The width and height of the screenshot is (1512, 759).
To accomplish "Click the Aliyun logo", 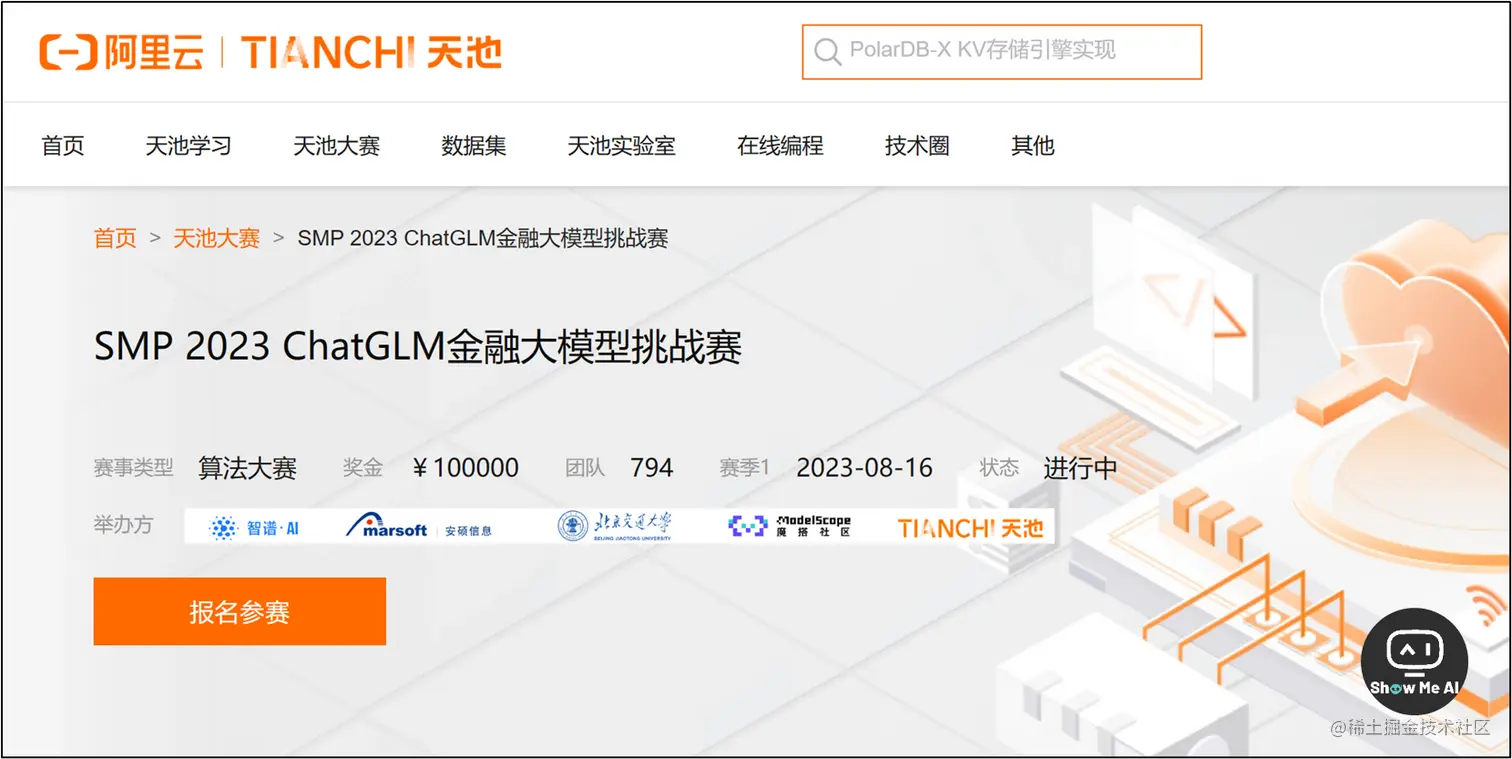I will [x=120, y=52].
